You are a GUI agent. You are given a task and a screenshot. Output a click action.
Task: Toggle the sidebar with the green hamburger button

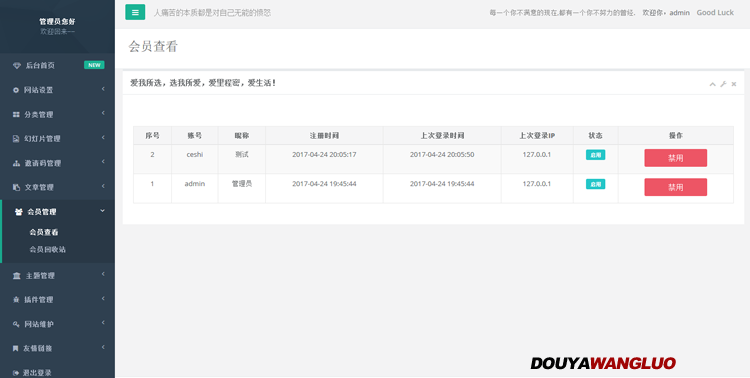click(135, 12)
